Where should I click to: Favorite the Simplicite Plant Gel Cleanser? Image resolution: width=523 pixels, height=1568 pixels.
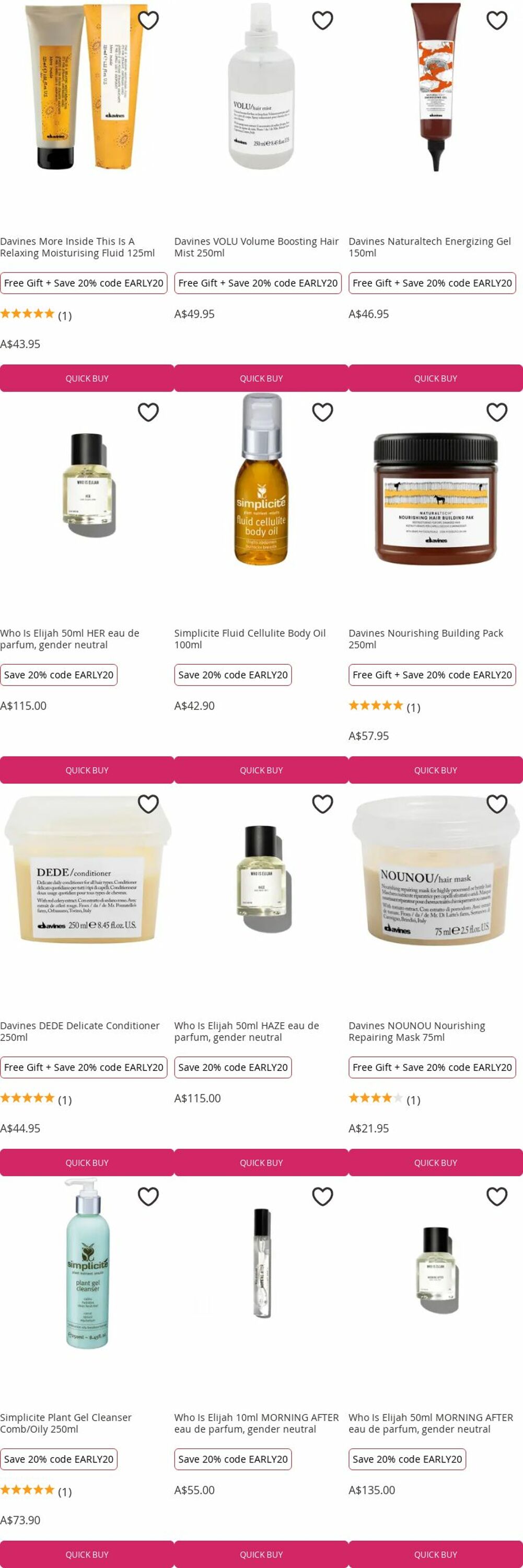(148, 1196)
